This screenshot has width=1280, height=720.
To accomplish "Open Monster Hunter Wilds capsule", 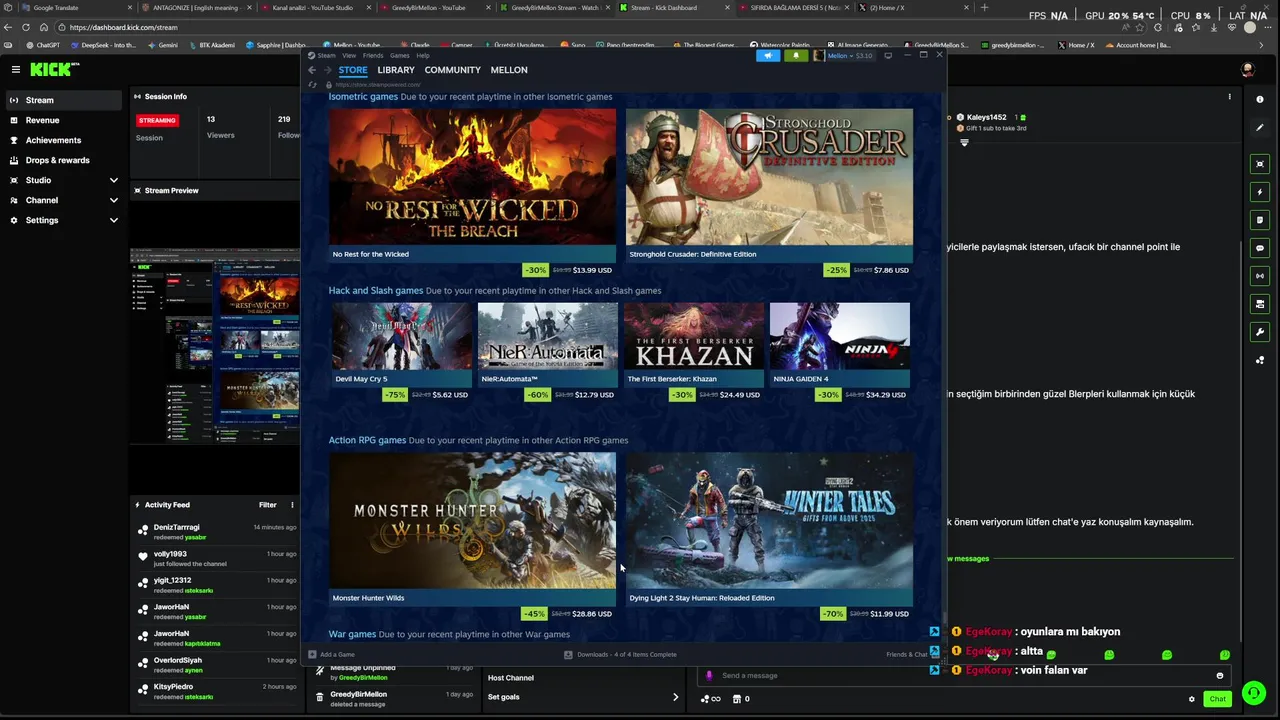I will (x=472, y=528).
